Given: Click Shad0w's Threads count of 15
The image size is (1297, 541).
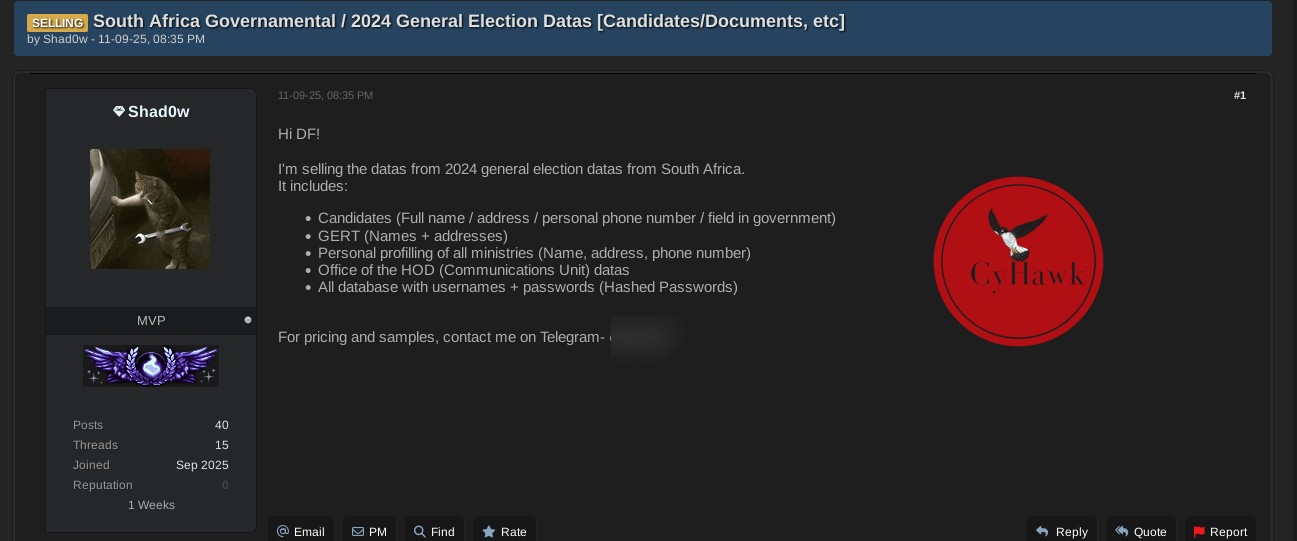Looking at the screenshot, I should point(221,445).
